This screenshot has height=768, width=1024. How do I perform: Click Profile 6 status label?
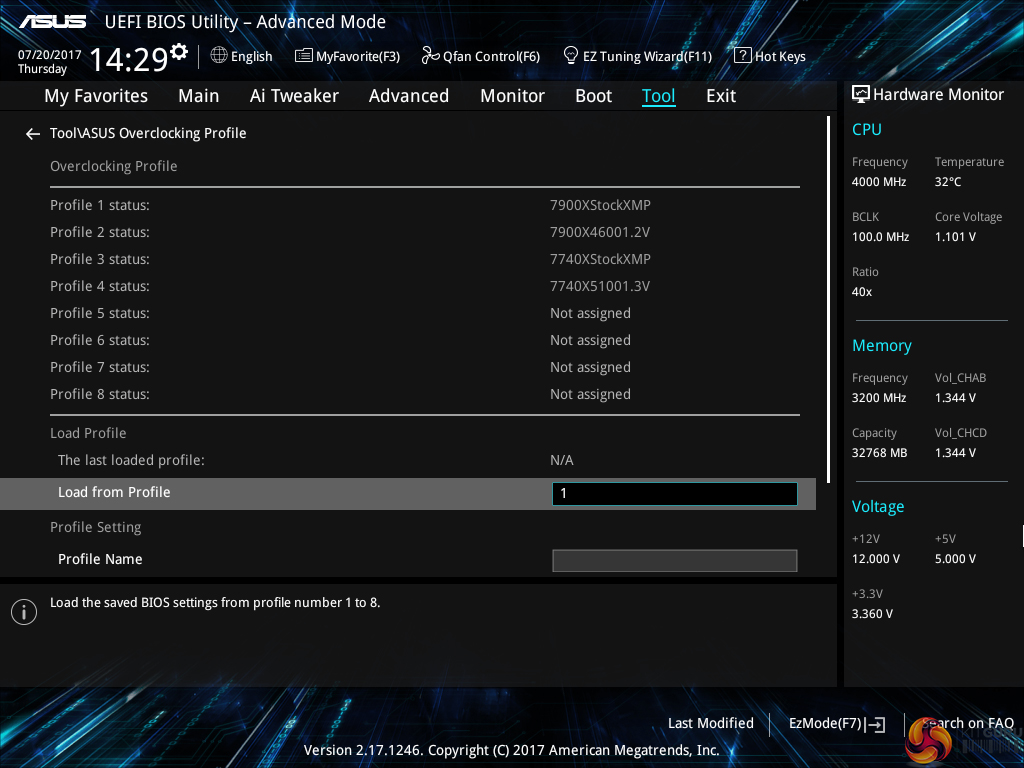pos(100,340)
